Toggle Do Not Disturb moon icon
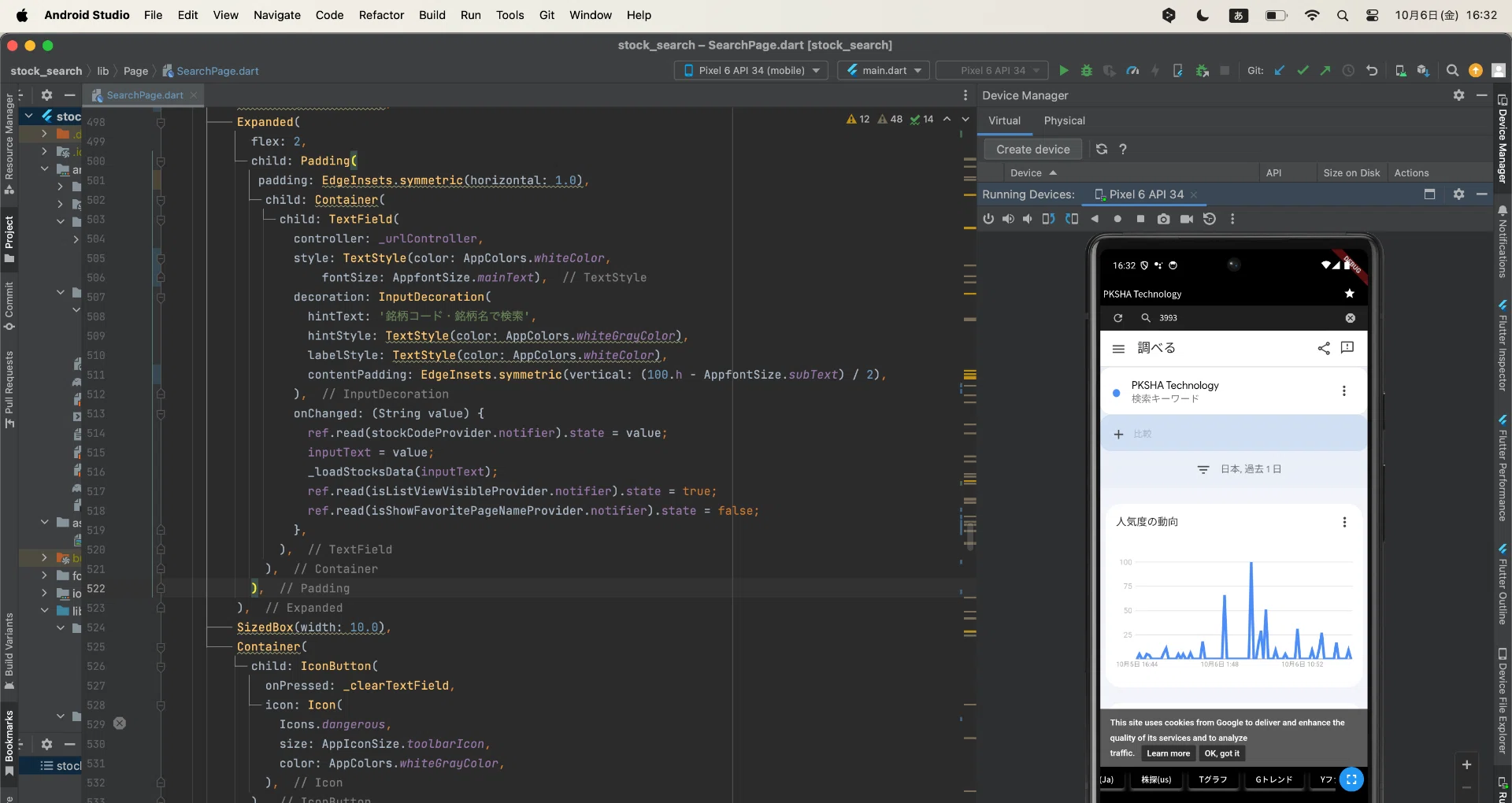 point(1203,15)
